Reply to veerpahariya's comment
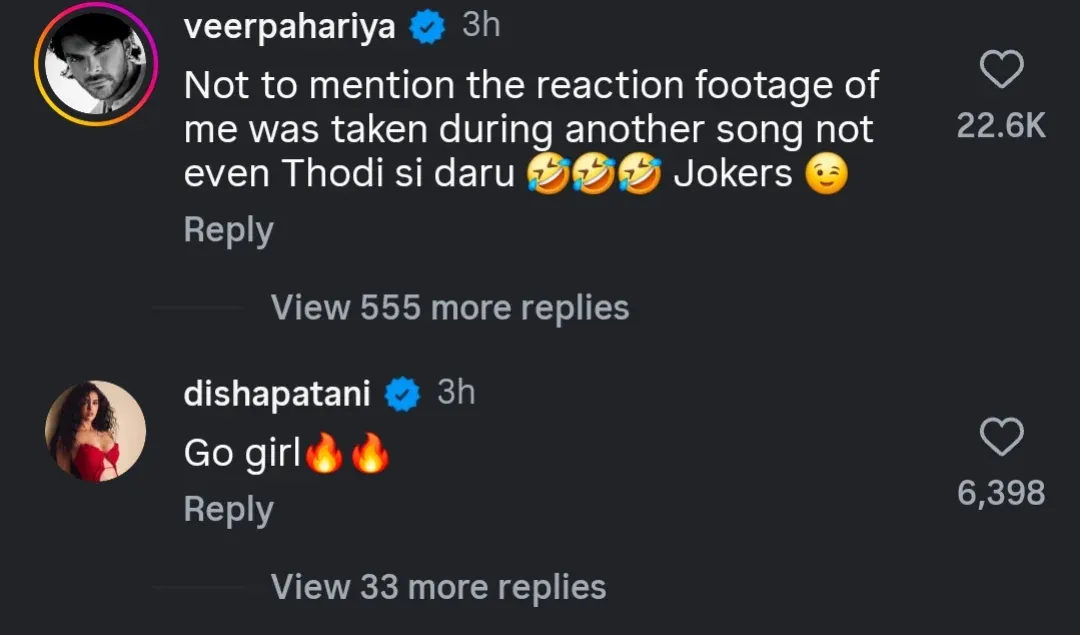 pos(228,231)
